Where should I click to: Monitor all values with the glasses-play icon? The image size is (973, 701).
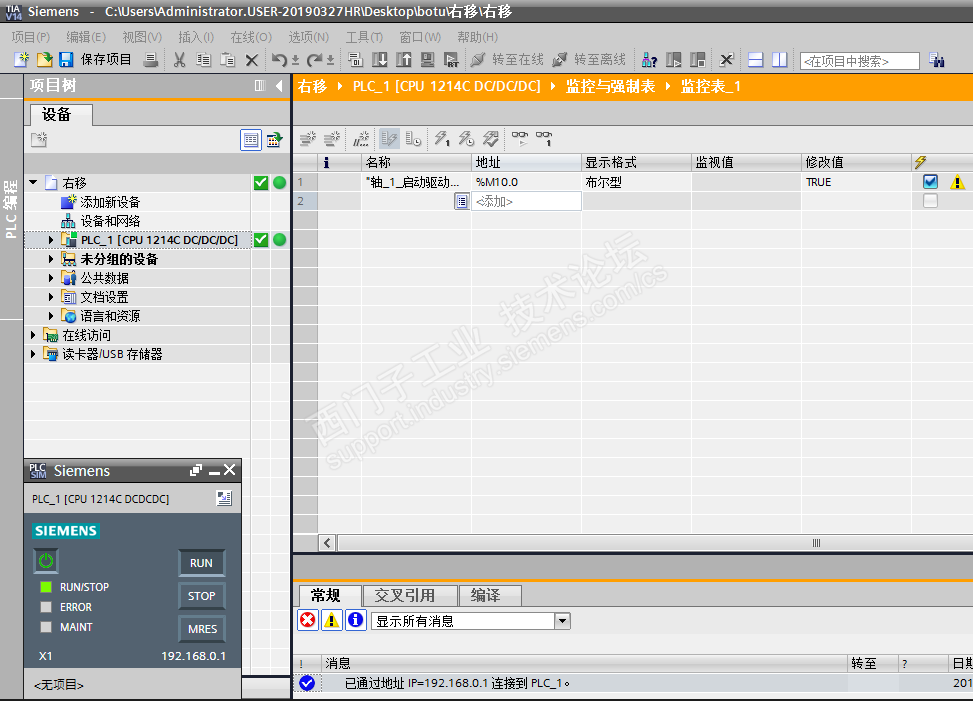point(519,138)
